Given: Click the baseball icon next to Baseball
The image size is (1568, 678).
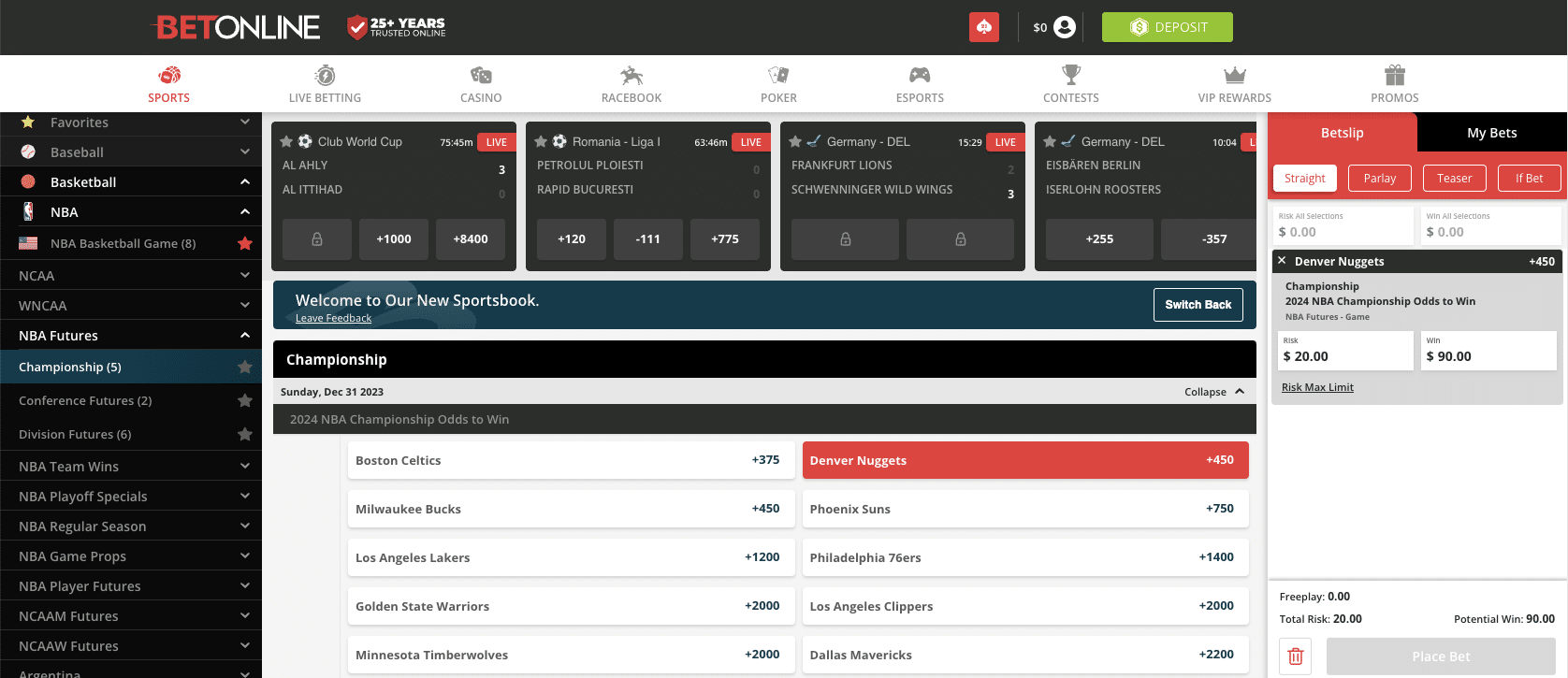Looking at the screenshot, I should click(28, 151).
